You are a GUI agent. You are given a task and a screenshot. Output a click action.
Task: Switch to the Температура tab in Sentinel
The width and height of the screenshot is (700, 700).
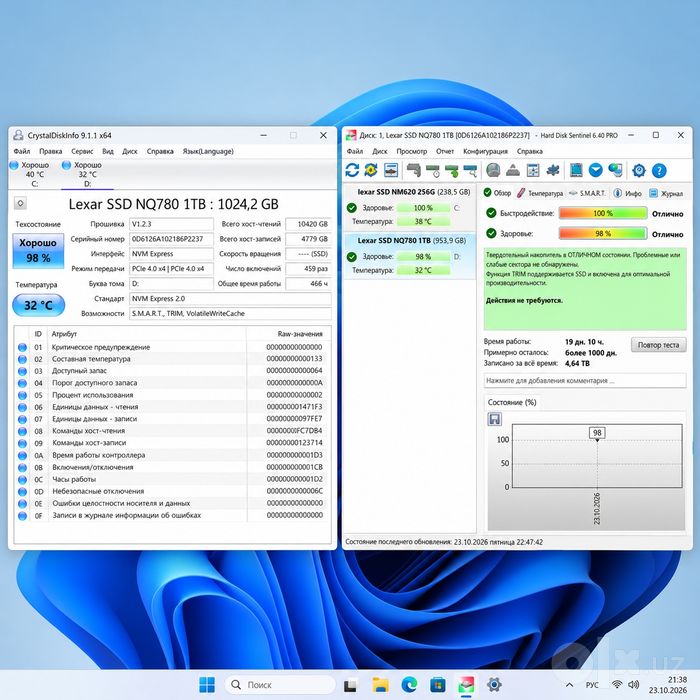pos(540,193)
